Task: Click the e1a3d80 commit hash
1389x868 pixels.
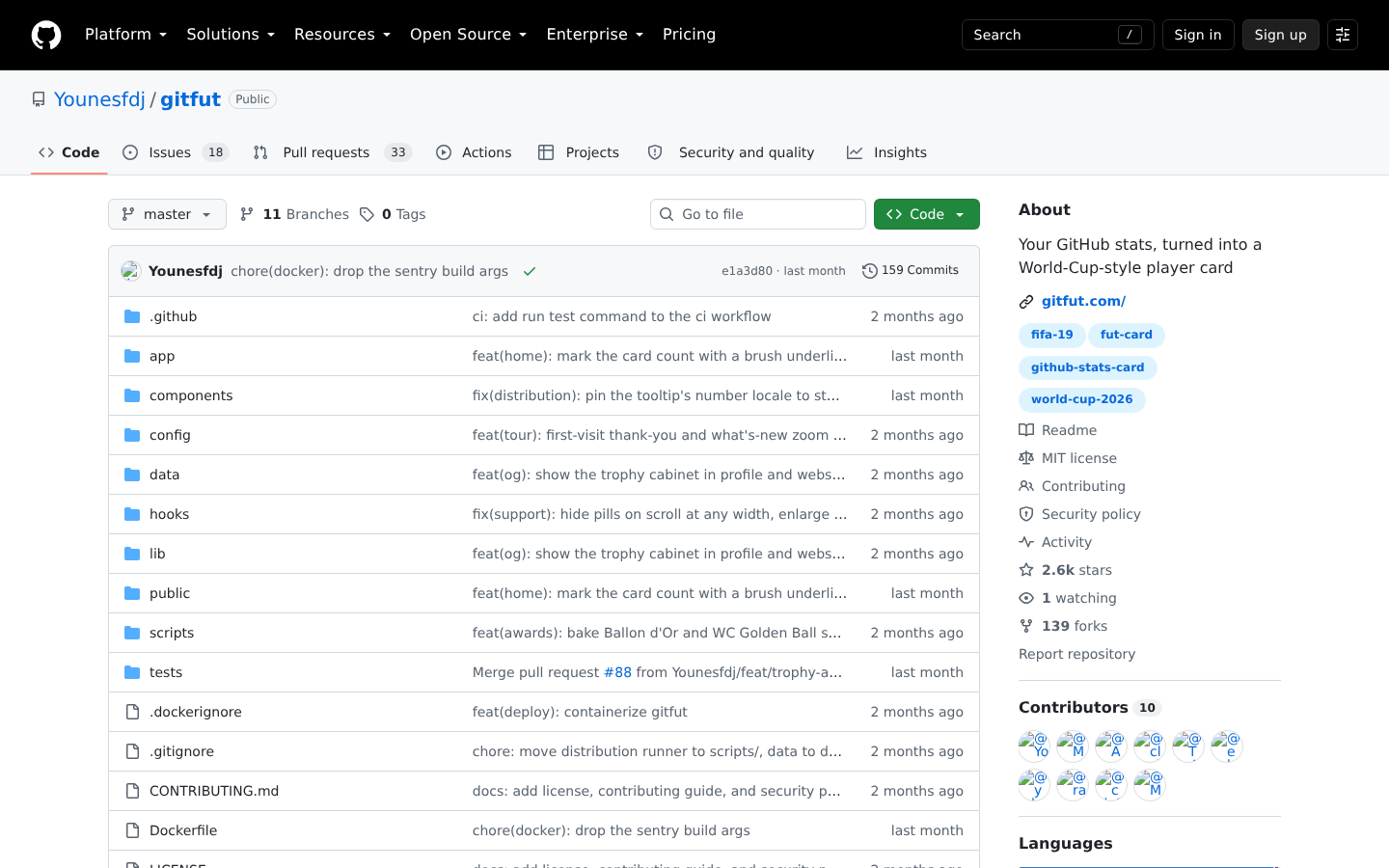Action: point(747,271)
